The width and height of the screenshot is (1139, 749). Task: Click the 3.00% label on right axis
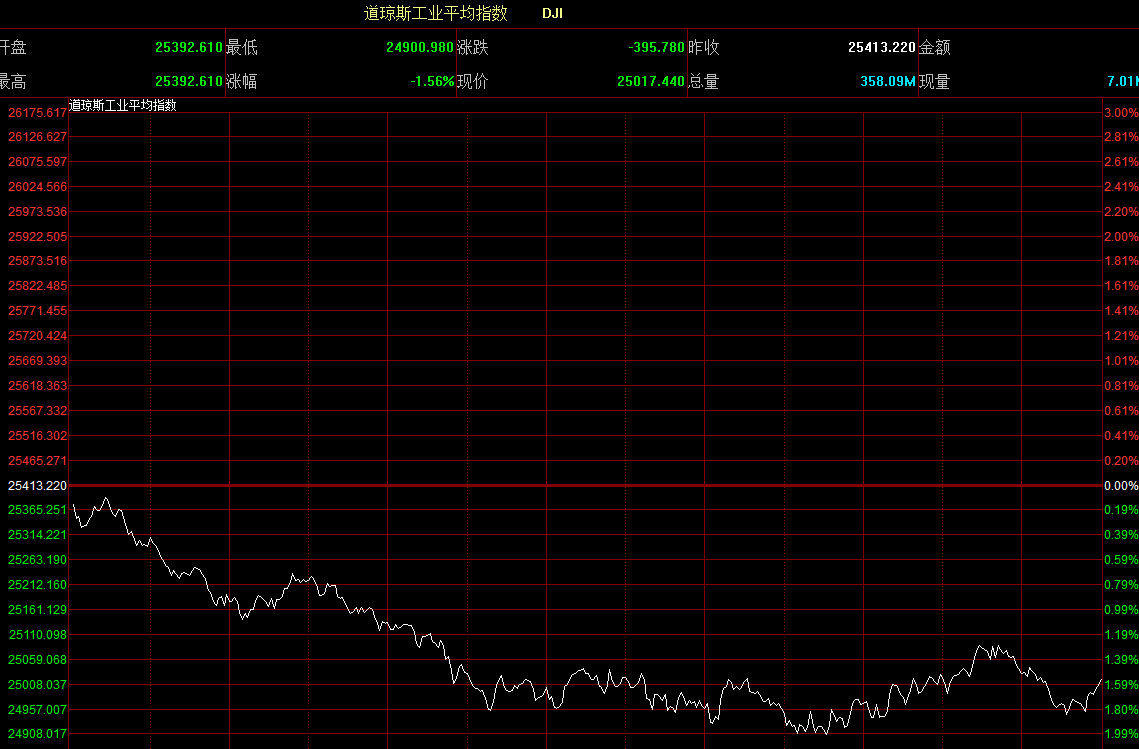(x=1120, y=112)
